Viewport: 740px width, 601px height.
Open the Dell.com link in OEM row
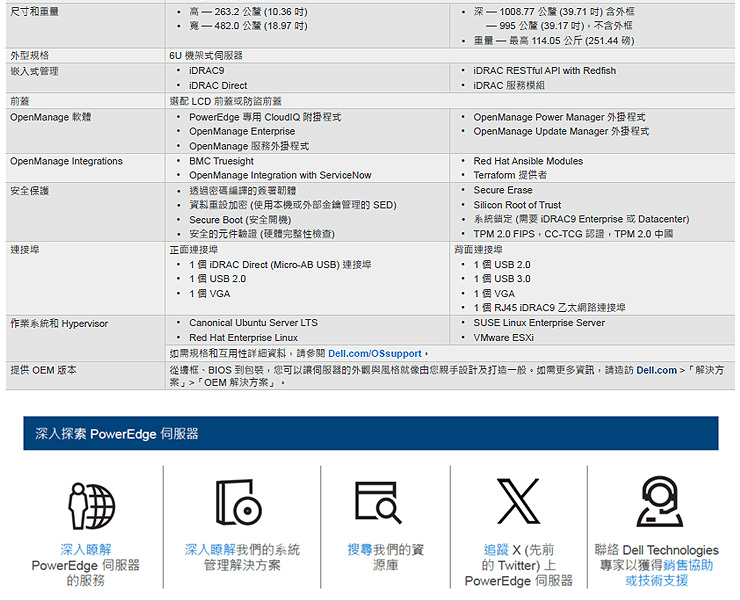click(656, 370)
